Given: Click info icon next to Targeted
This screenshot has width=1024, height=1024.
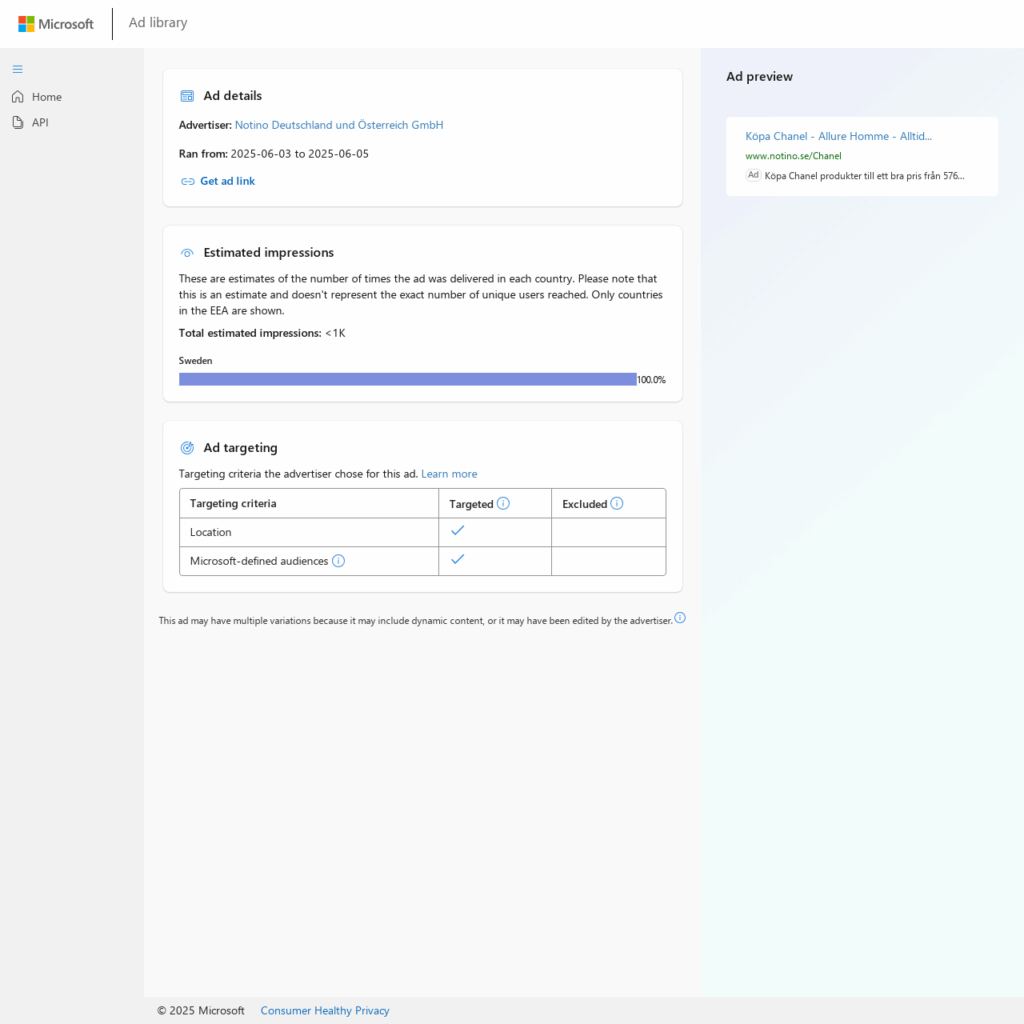Looking at the screenshot, I should [x=503, y=504].
